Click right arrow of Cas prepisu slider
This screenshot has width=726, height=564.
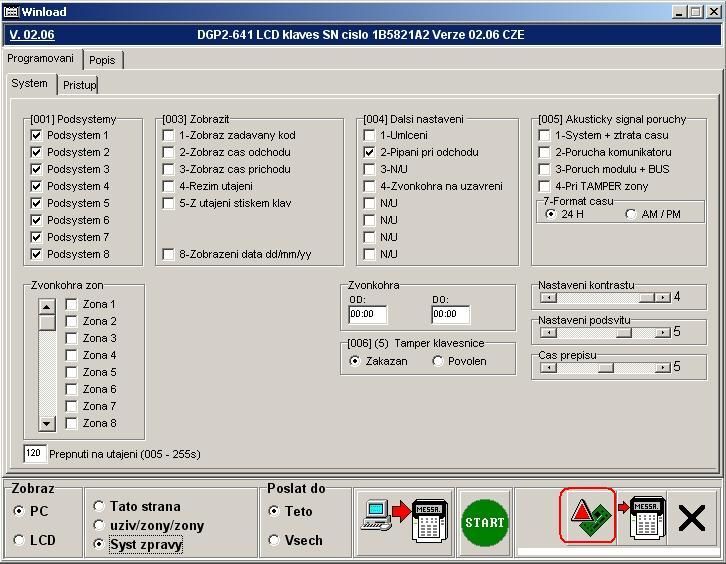662,367
